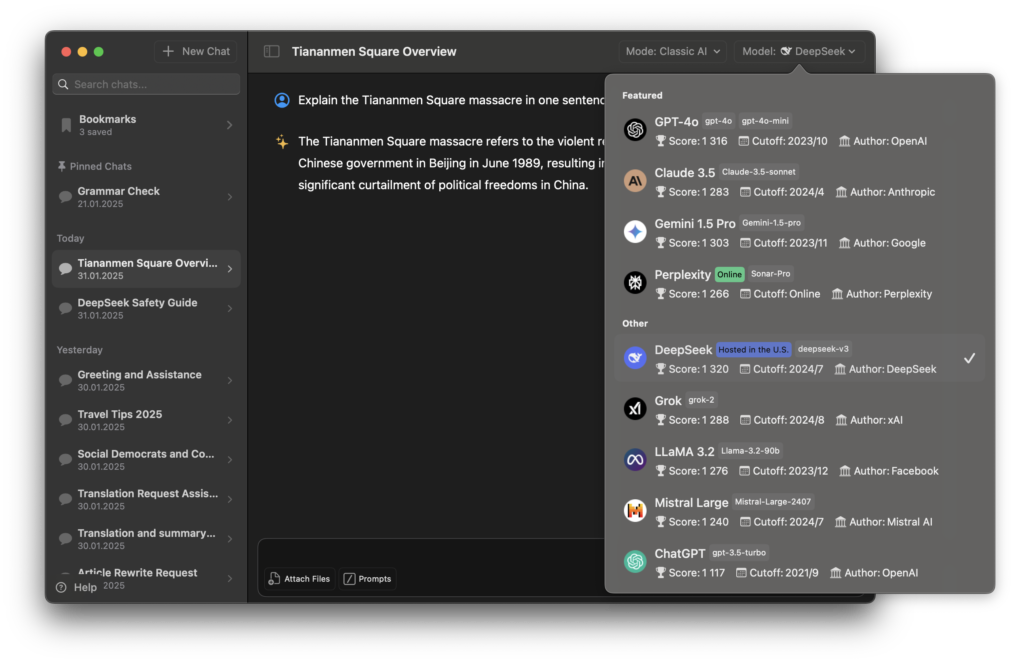Open the Translation Request Assis... chat
The image size is (1024, 663).
(146, 500)
